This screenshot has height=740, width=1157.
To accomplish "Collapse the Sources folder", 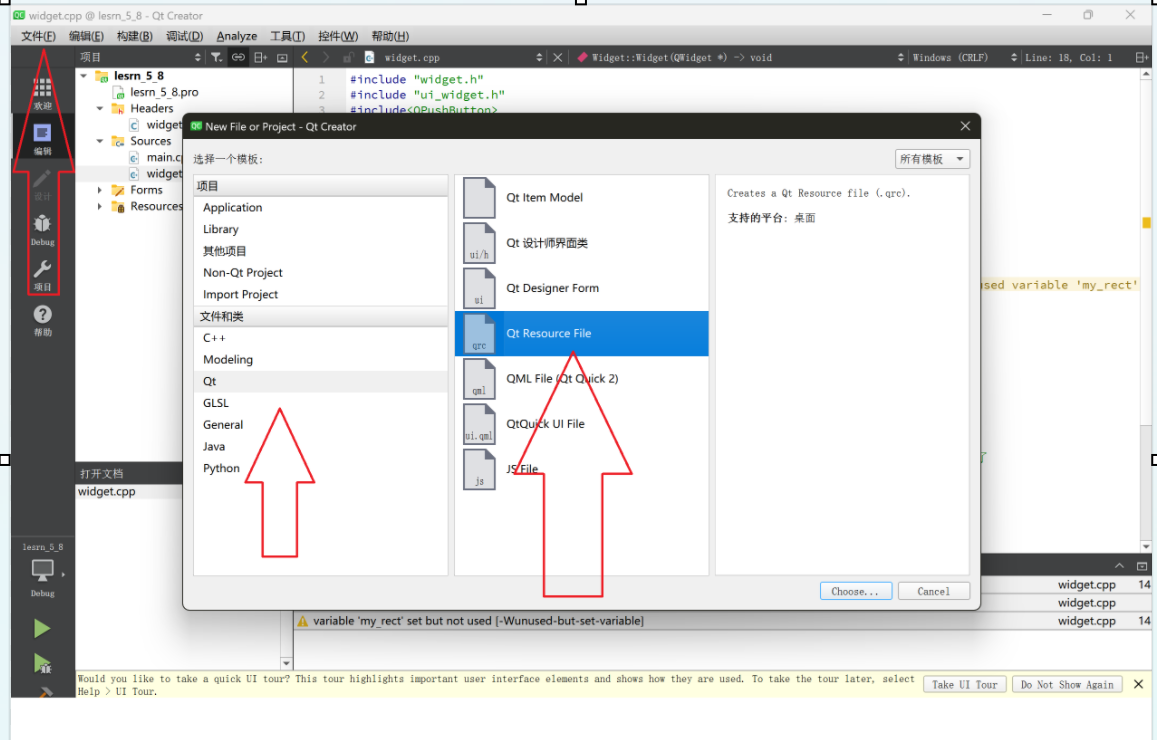I will [x=100, y=141].
